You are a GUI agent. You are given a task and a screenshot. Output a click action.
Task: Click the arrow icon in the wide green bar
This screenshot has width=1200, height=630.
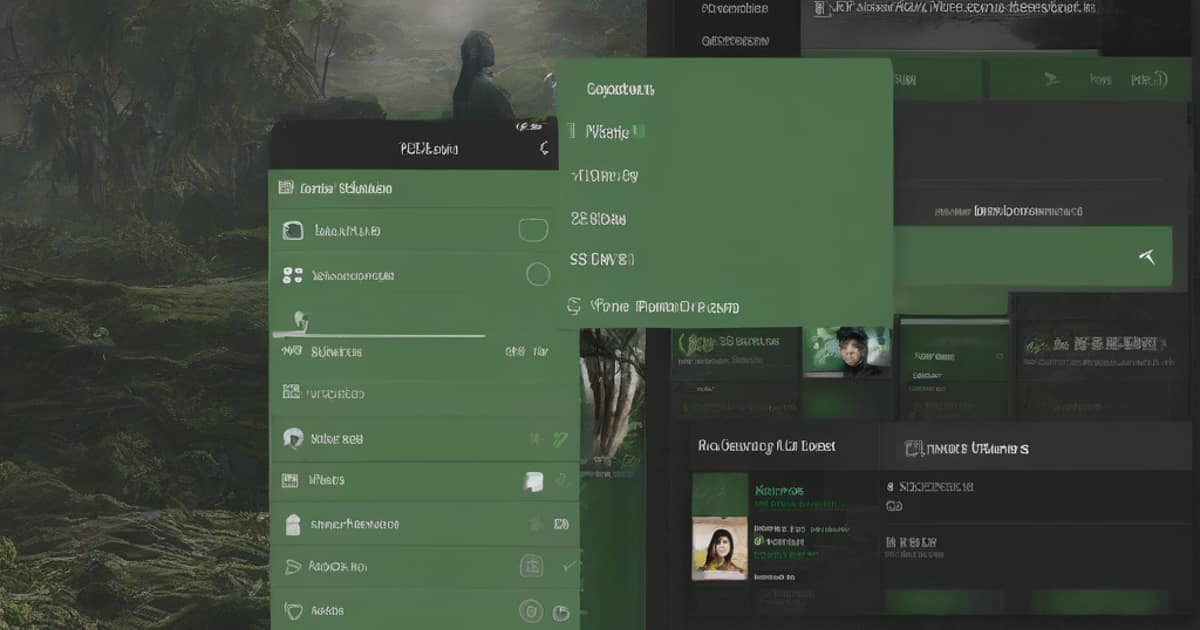[x=1147, y=257]
